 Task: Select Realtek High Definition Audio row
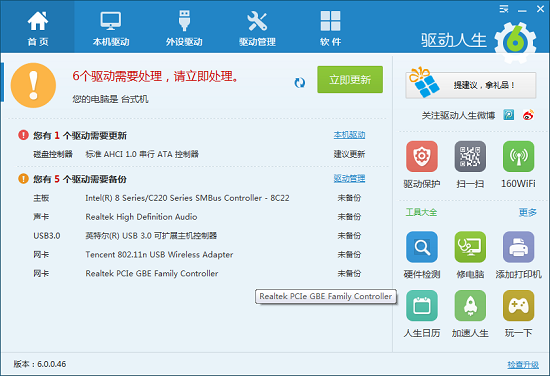[x=199, y=217]
